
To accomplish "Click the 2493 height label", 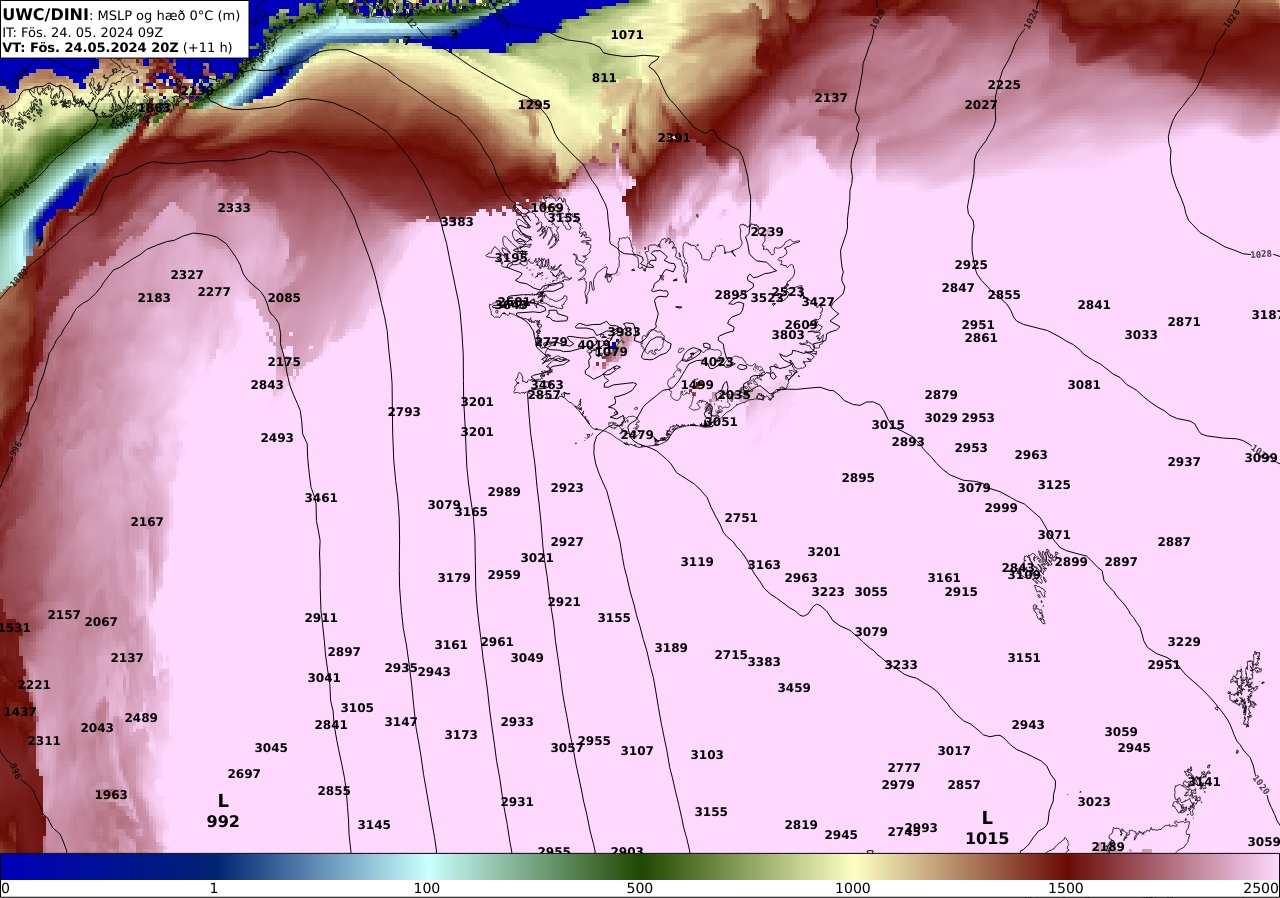I will point(277,438).
